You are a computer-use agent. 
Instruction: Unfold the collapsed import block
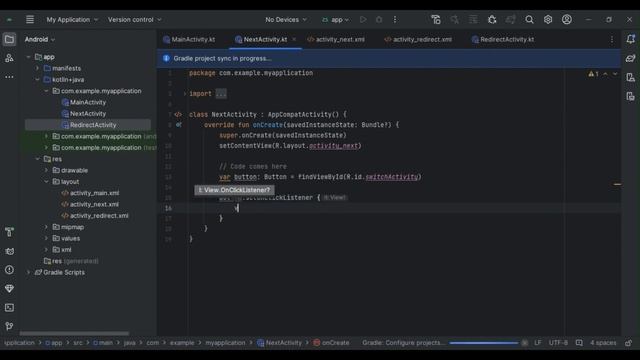click(185, 93)
